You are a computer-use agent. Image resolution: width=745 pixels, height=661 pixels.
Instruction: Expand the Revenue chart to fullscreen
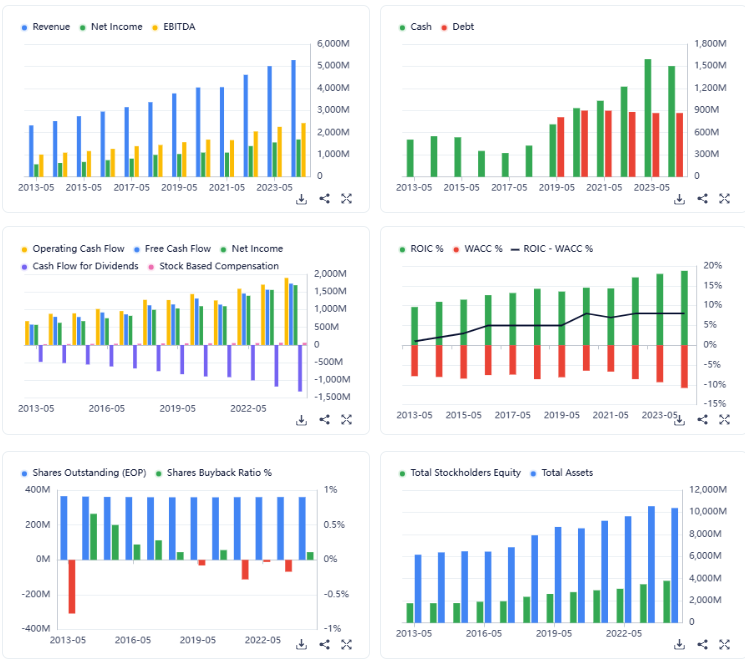click(x=346, y=199)
